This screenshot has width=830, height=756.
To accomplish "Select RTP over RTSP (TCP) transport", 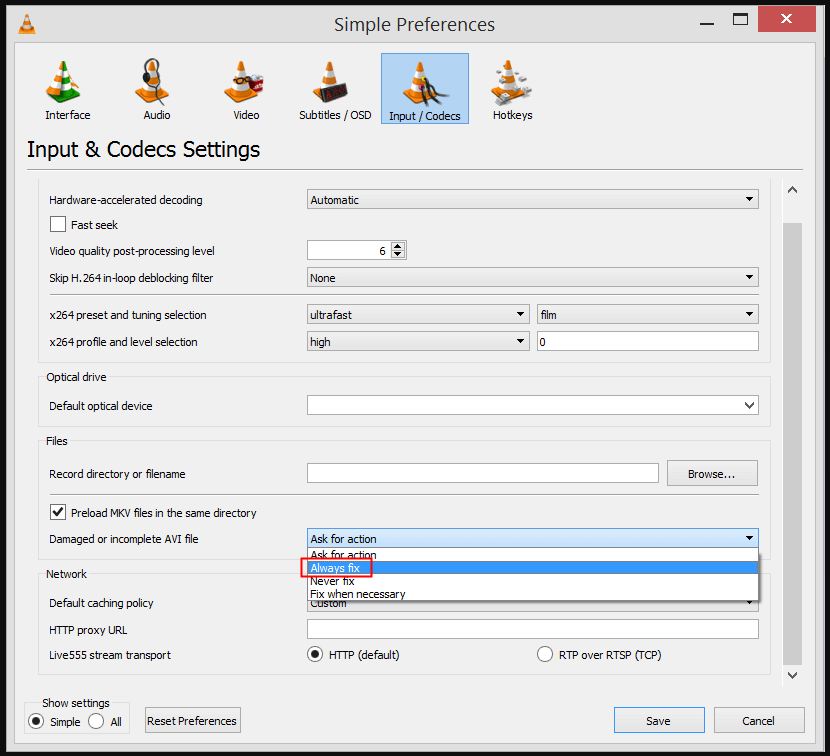I will pyautogui.click(x=545, y=655).
